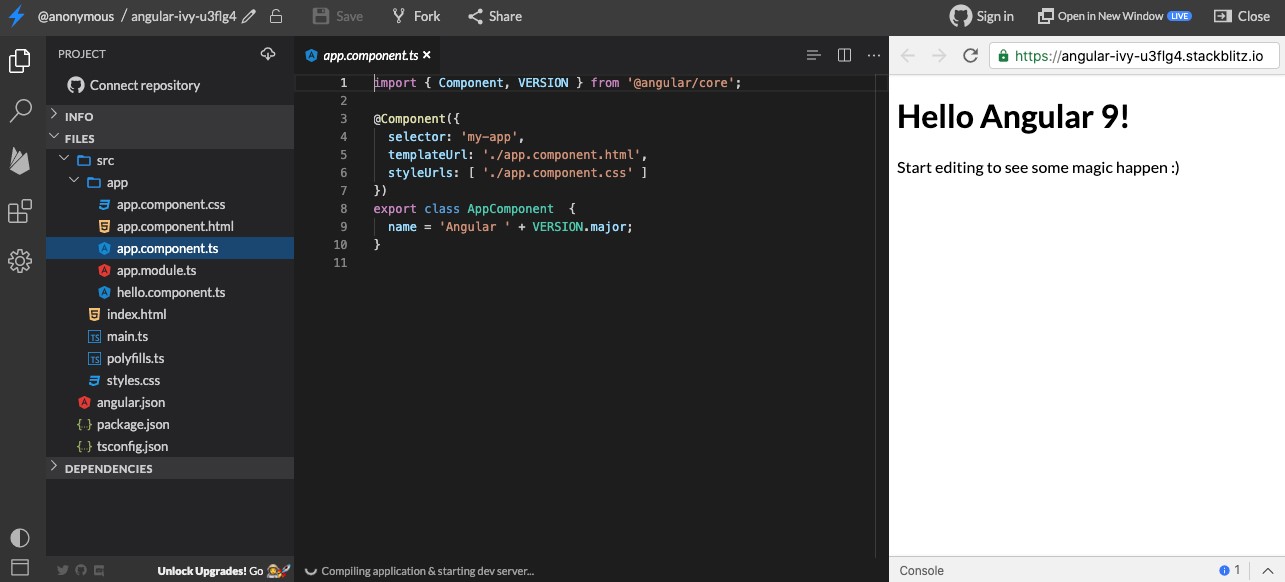
Task: Select app.component.ts in file tree
Action: click(170, 248)
